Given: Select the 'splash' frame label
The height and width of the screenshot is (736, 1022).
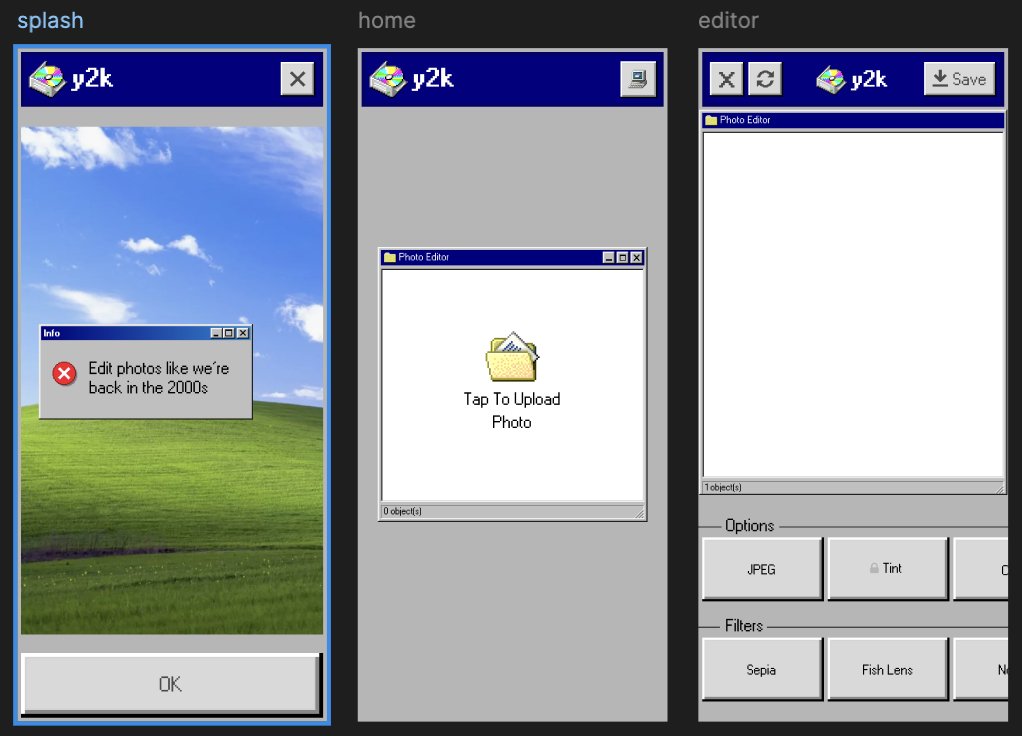Looking at the screenshot, I should [x=50, y=20].
